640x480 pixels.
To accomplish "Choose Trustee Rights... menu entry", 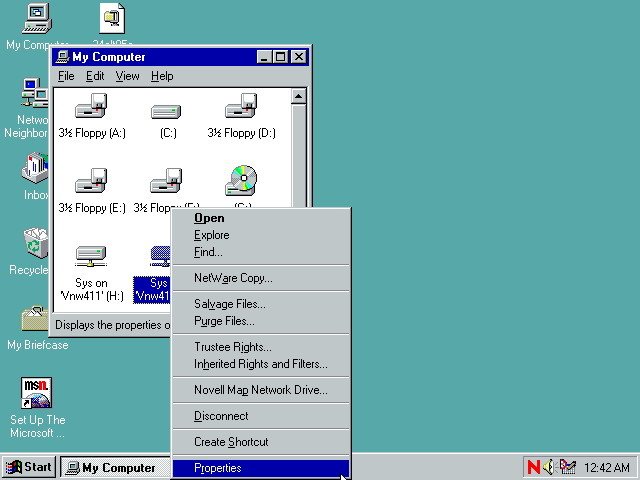I will [x=261, y=347].
